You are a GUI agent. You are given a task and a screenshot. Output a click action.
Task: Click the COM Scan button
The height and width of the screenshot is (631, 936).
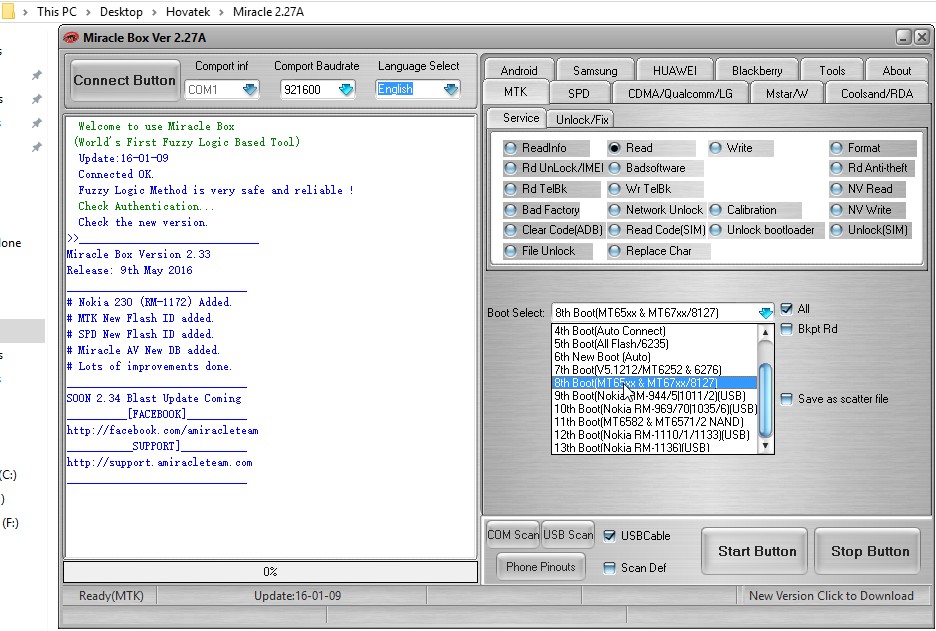[x=513, y=535]
